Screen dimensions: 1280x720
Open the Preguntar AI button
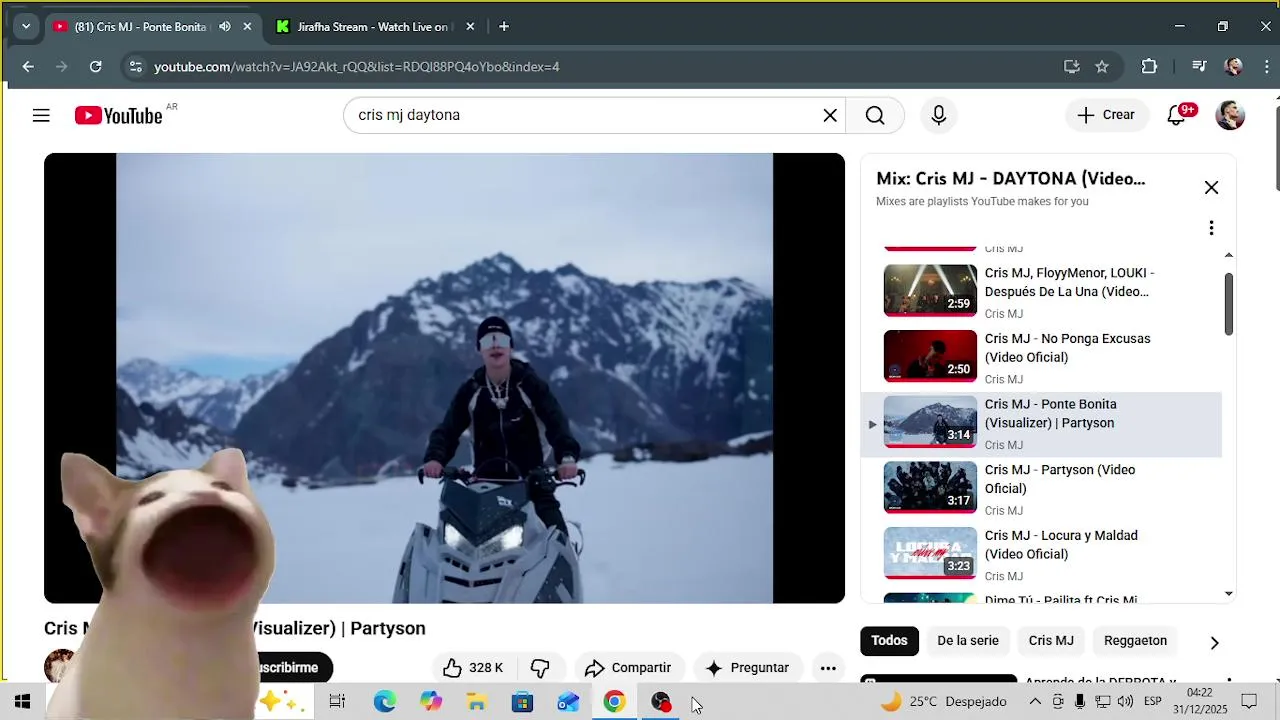click(x=747, y=668)
